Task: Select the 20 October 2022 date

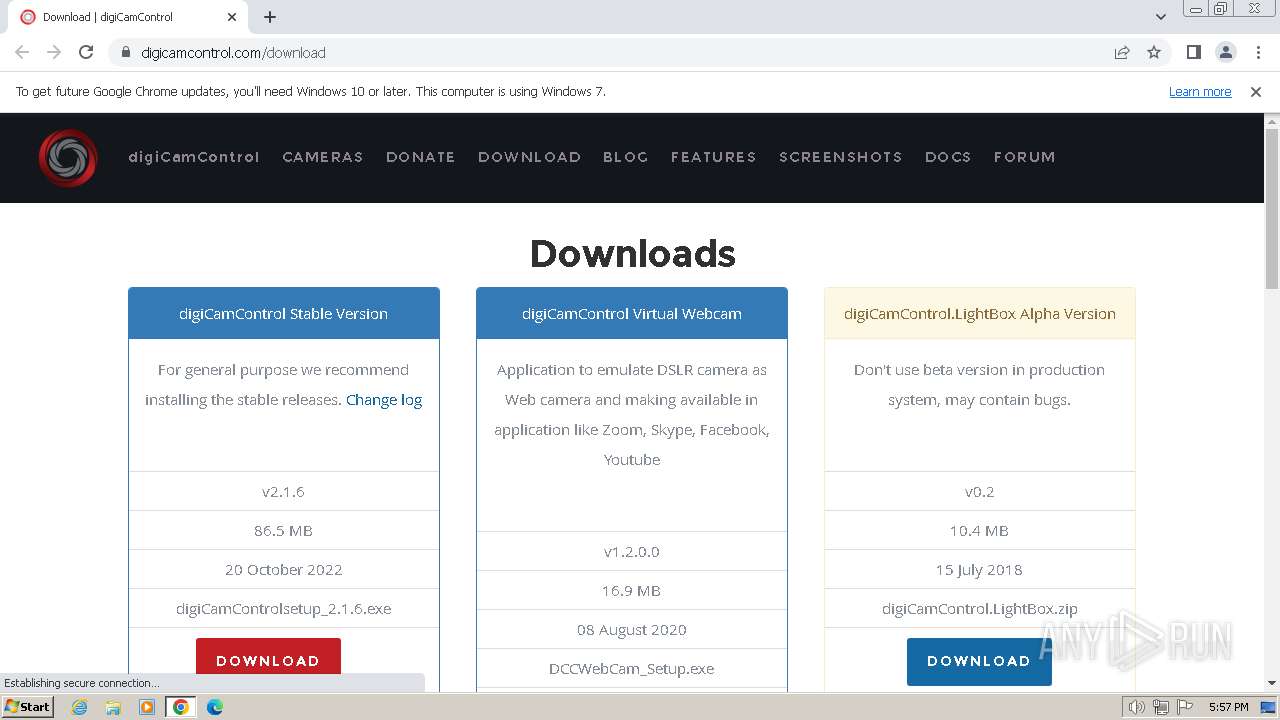Action: tap(284, 569)
